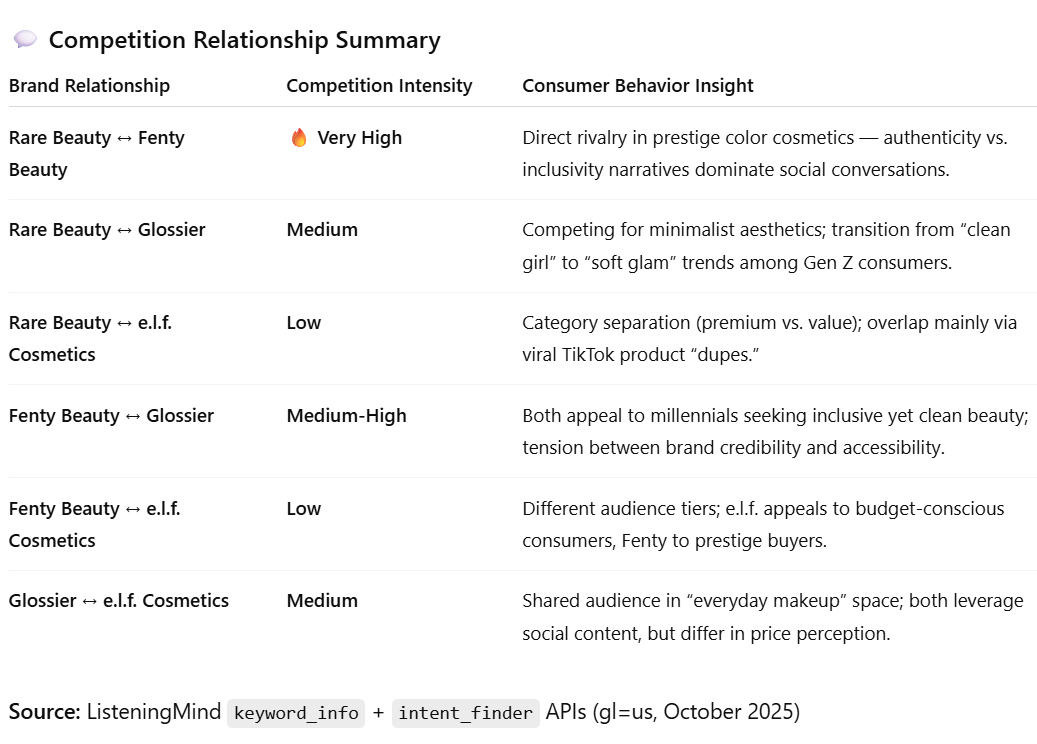Click the fire emoji next to Very High
Viewport: 1037px width, 744px height.
tap(299, 138)
